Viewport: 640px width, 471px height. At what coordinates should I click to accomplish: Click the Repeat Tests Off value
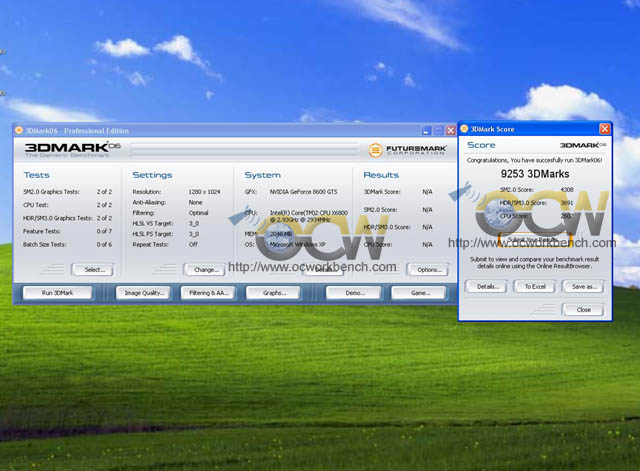193,244
